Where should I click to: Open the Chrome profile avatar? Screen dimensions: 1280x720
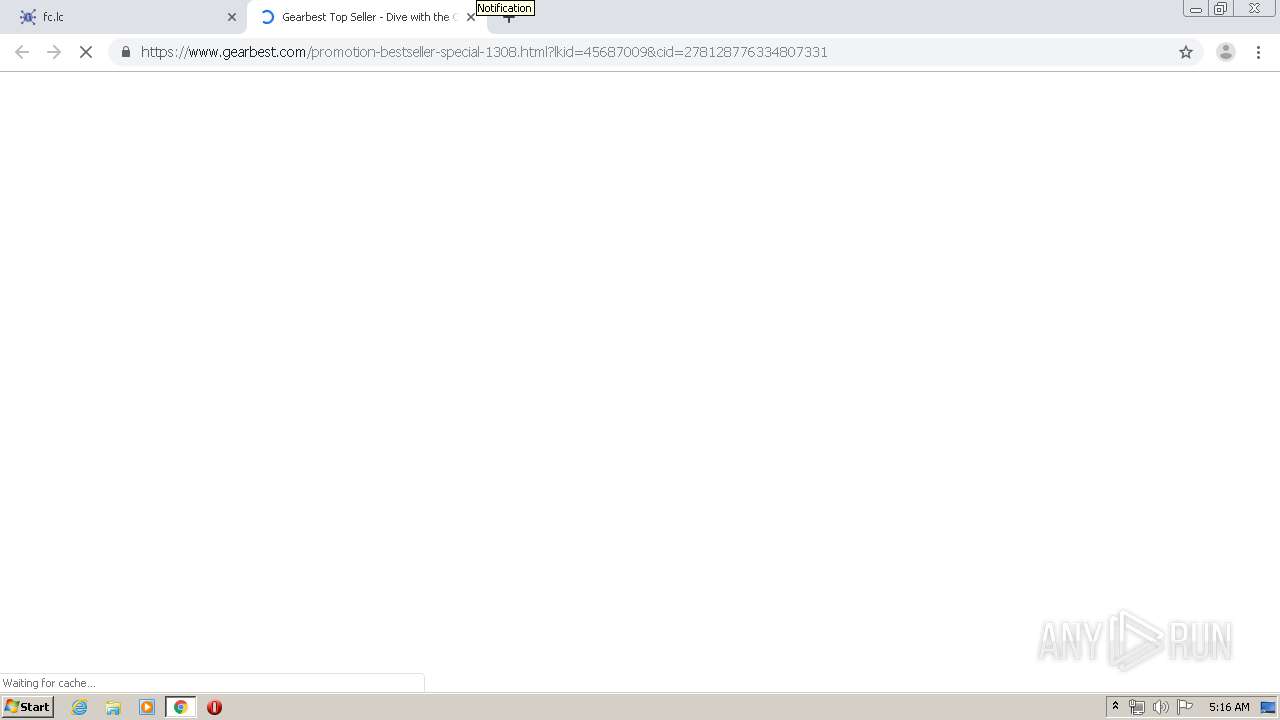coord(1225,52)
